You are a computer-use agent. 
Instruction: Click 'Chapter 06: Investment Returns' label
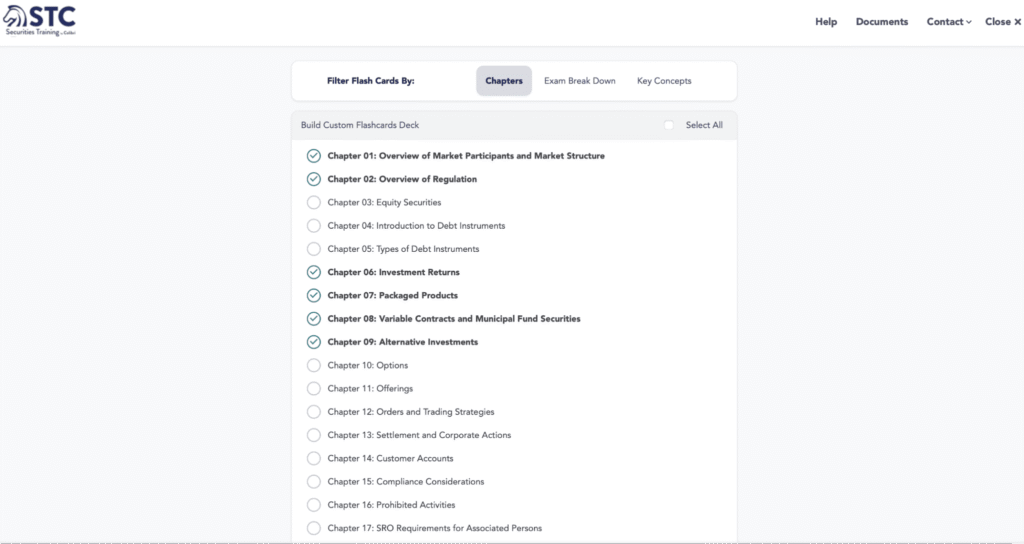coord(393,272)
